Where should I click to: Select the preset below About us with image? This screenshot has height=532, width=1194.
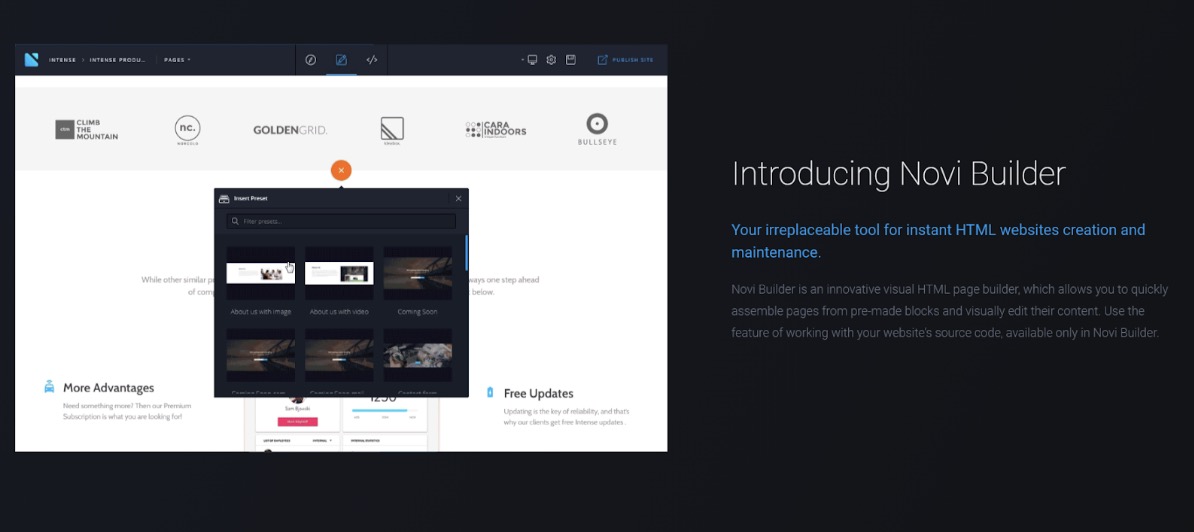tap(260, 355)
